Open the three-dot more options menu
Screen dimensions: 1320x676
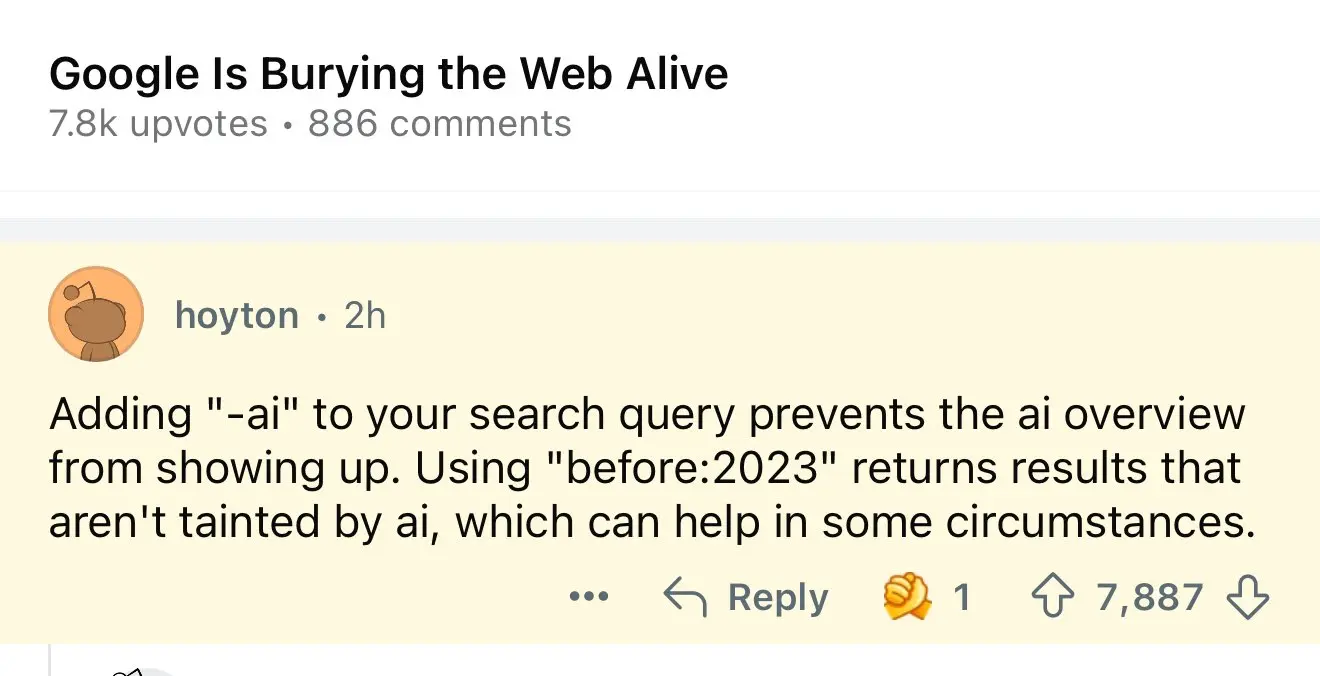(x=588, y=598)
